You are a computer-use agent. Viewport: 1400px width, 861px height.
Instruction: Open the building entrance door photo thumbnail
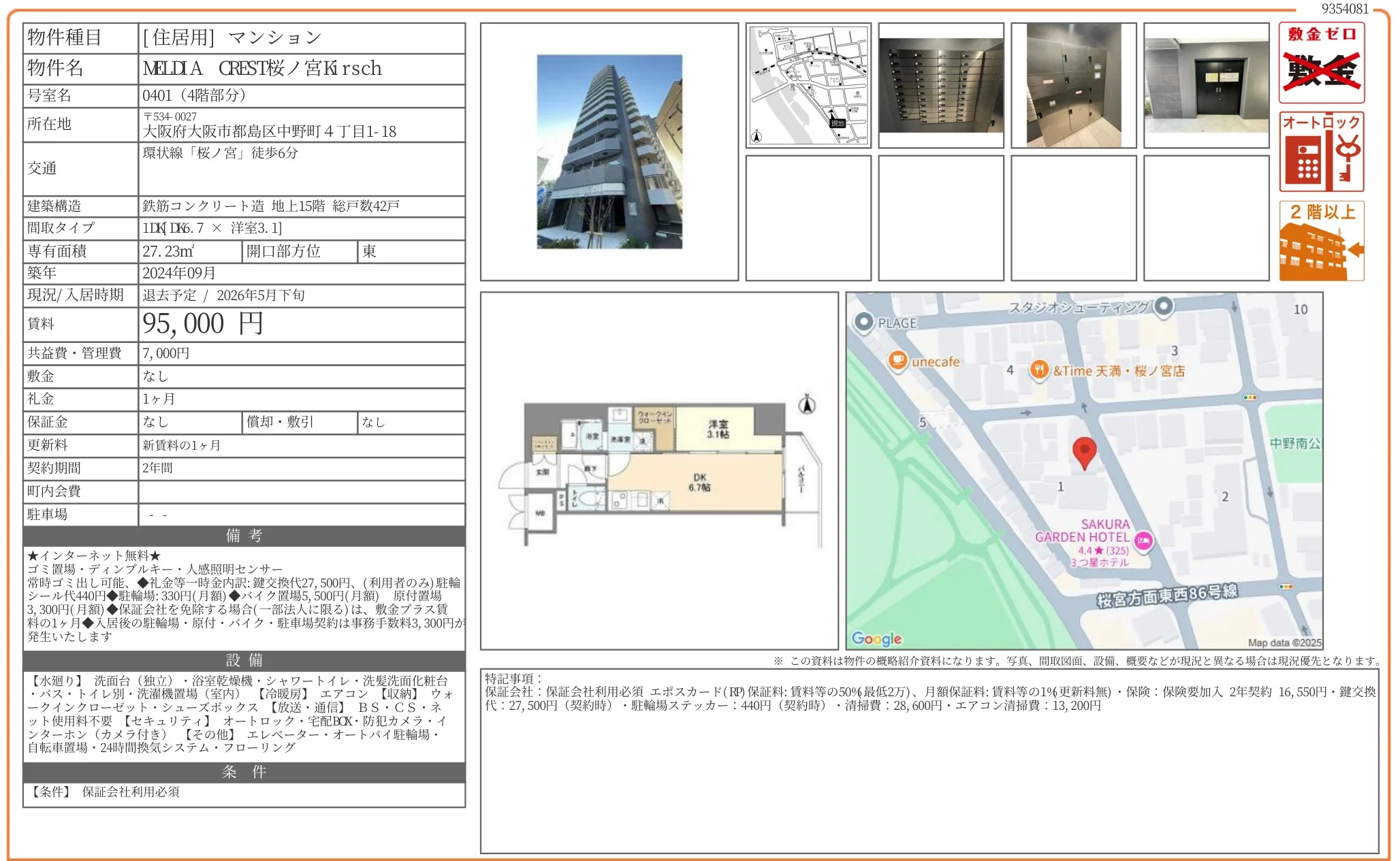point(1206,85)
